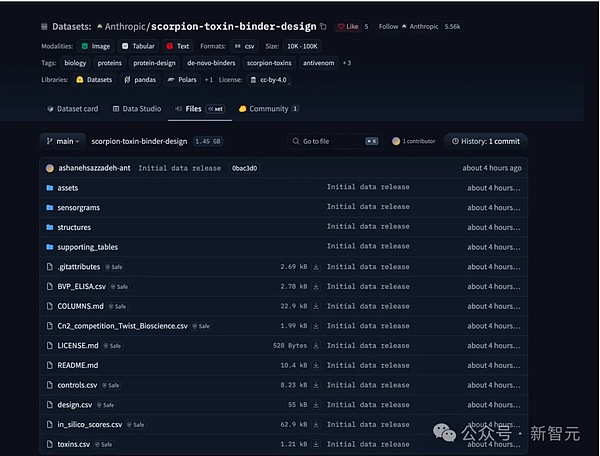The height and width of the screenshot is (456, 600).
Task: Expand the +3 additional tags
Action: tap(347, 63)
